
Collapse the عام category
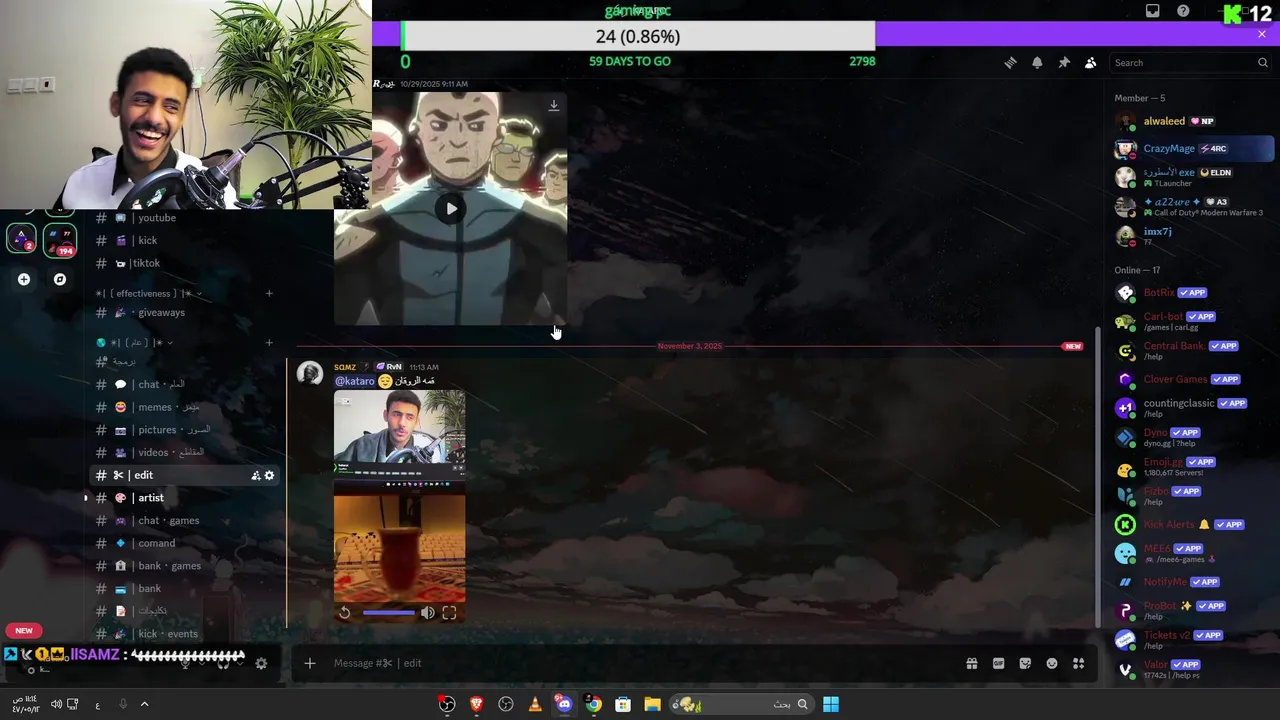click(135, 342)
